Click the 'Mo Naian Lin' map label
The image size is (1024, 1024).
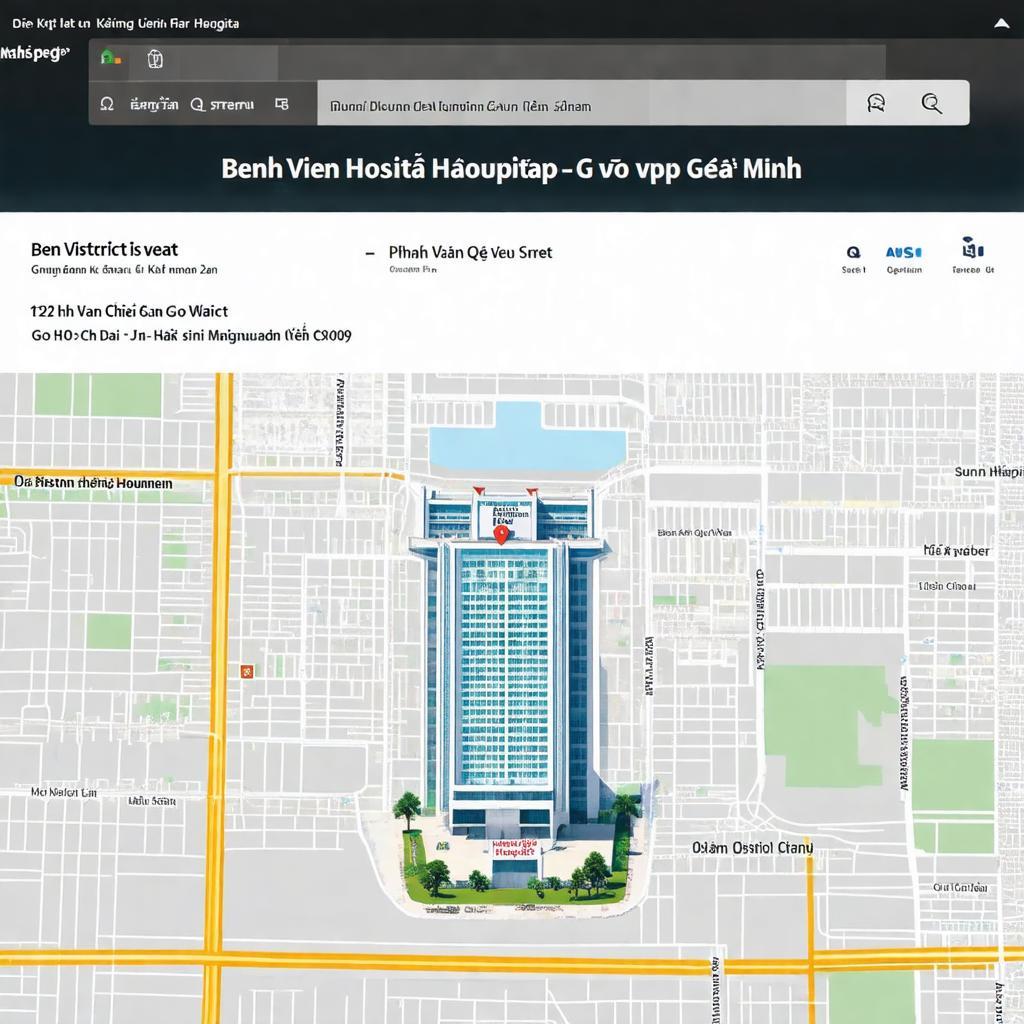pos(64,792)
